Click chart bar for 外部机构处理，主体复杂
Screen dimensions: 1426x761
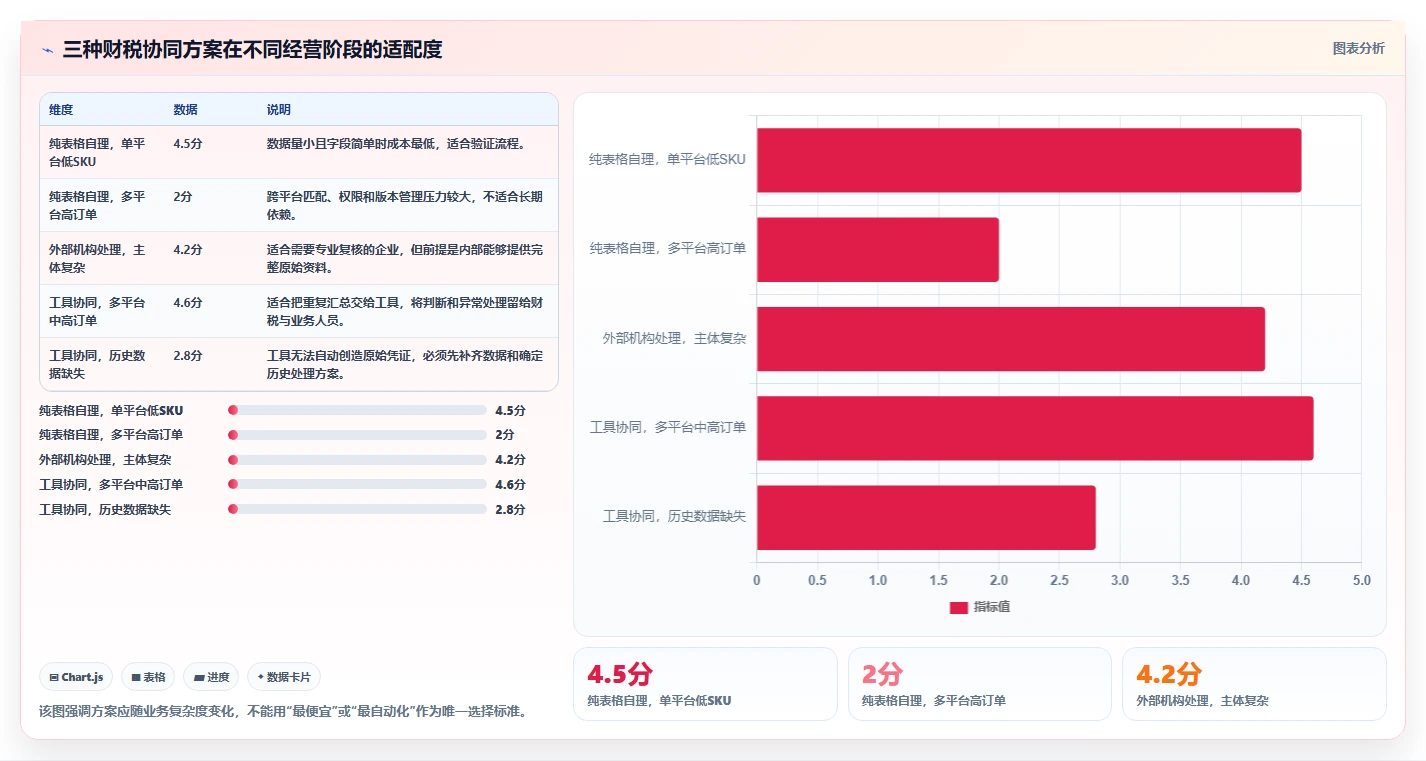pos(1011,338)
